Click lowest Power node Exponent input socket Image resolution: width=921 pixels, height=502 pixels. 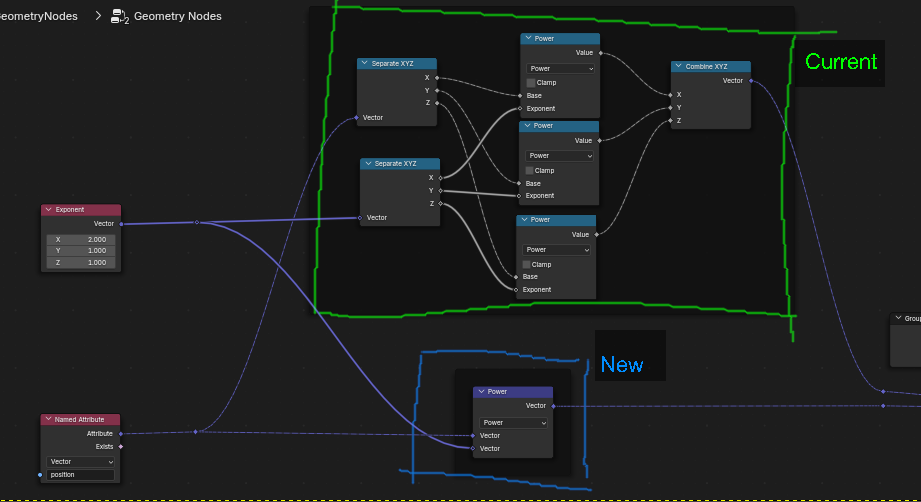click(516, 289)
